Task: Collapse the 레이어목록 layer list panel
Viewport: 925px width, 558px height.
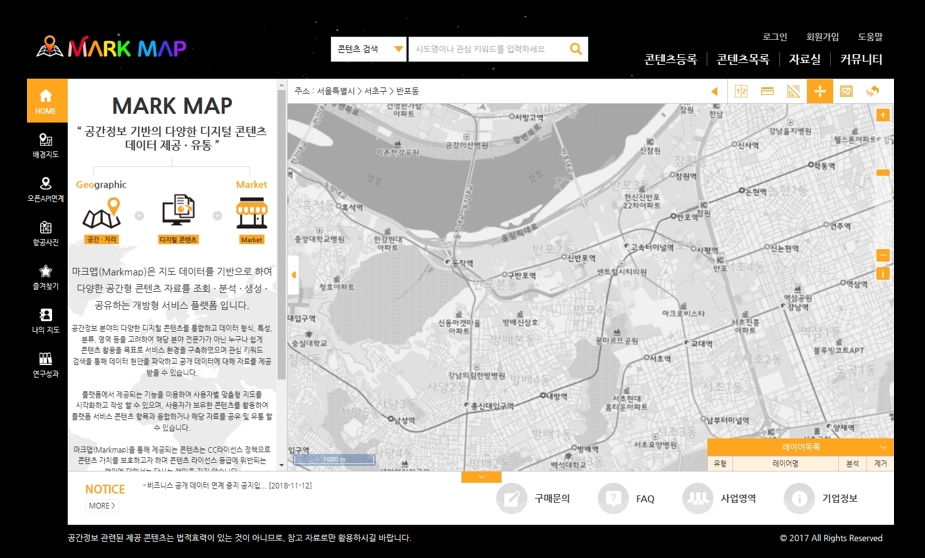Action: pyautogui.click(x=883, y=447)
